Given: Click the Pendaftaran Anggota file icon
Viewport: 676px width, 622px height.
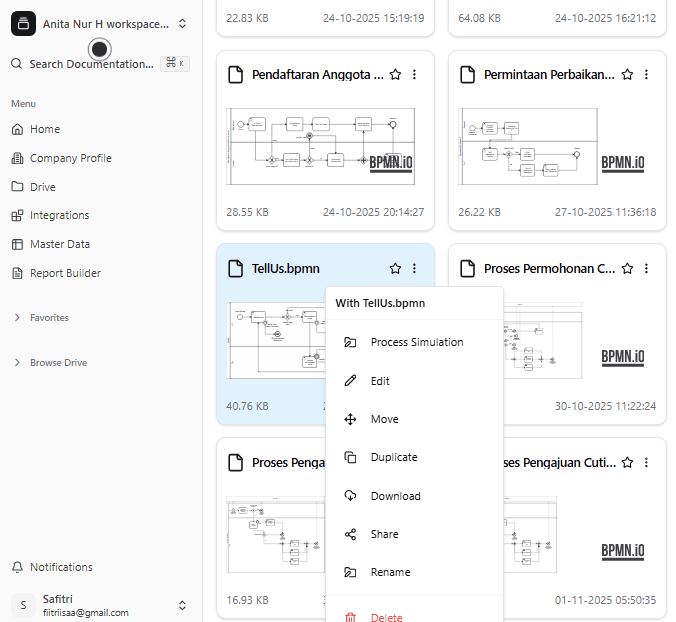Looking at the screenshot, I should (x=235, y=75).
